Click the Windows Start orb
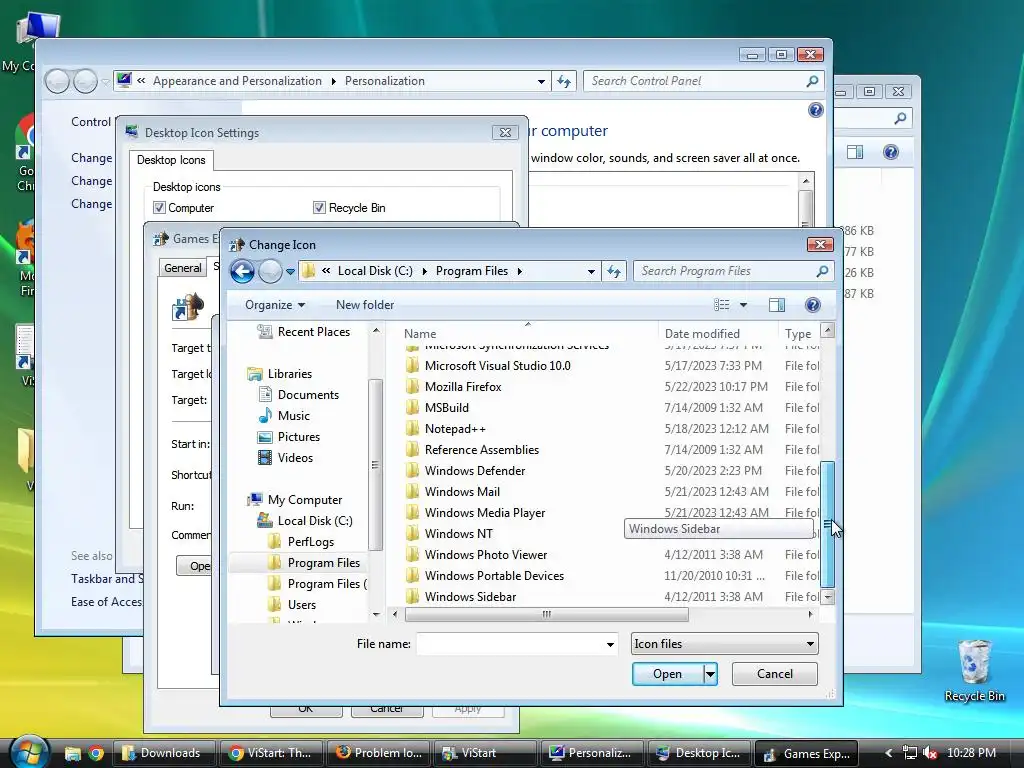Viewport: 1024px width, 768px height. point(29,751)
